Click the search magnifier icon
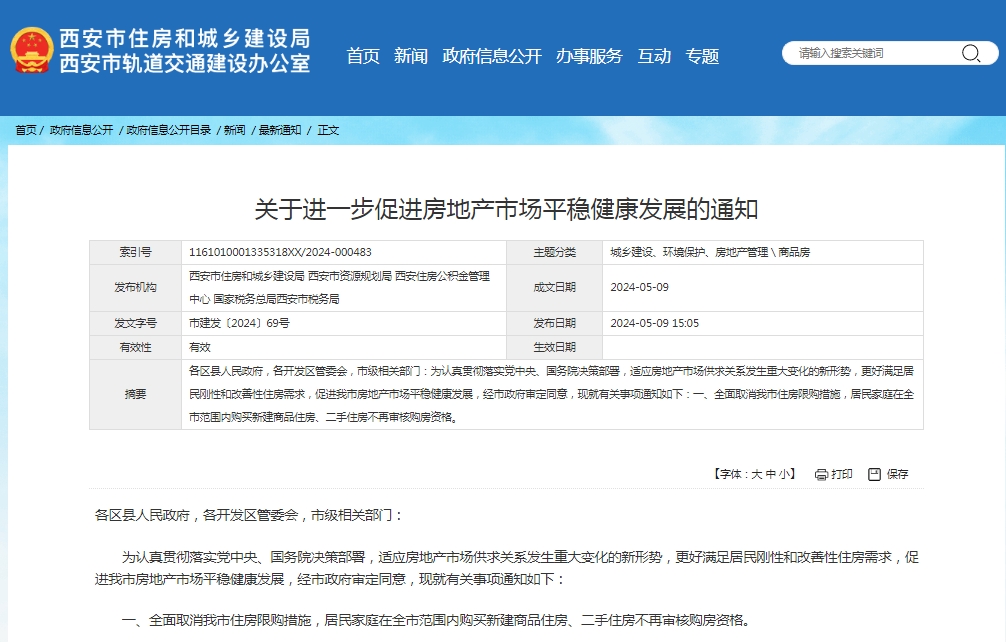The image size is (1006, 642). [x=970, y=54]
